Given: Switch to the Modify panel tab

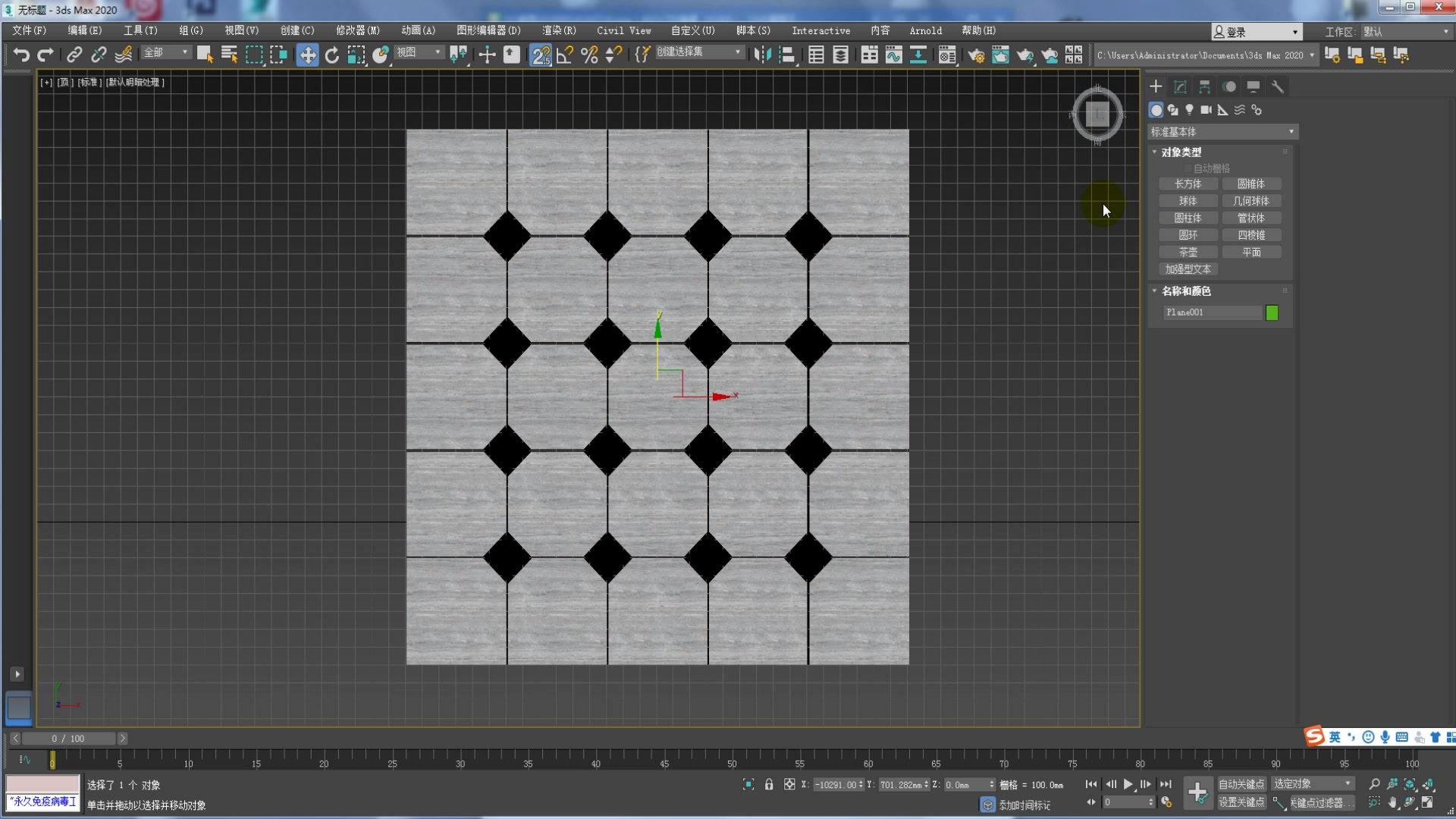Looking at the screenshot, I should (x=1179, y=86).
